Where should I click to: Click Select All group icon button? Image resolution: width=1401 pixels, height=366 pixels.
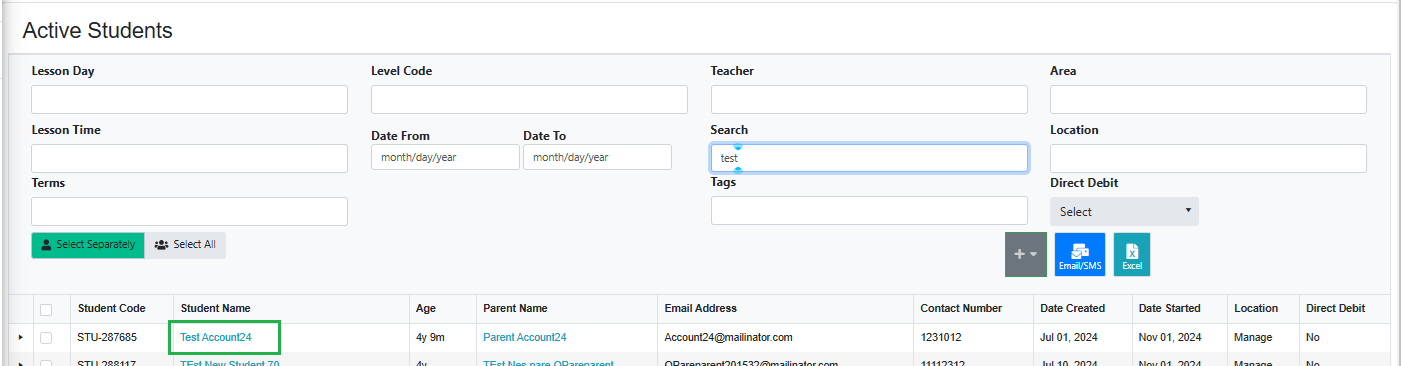[x=185, y=245]
